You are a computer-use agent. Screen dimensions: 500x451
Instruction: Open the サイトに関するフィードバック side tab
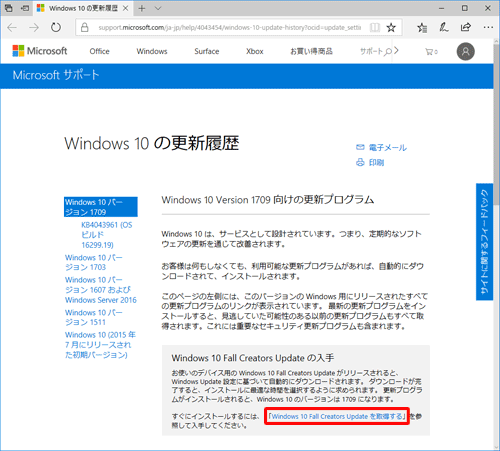pyautogui.click(x=484, y=242)
